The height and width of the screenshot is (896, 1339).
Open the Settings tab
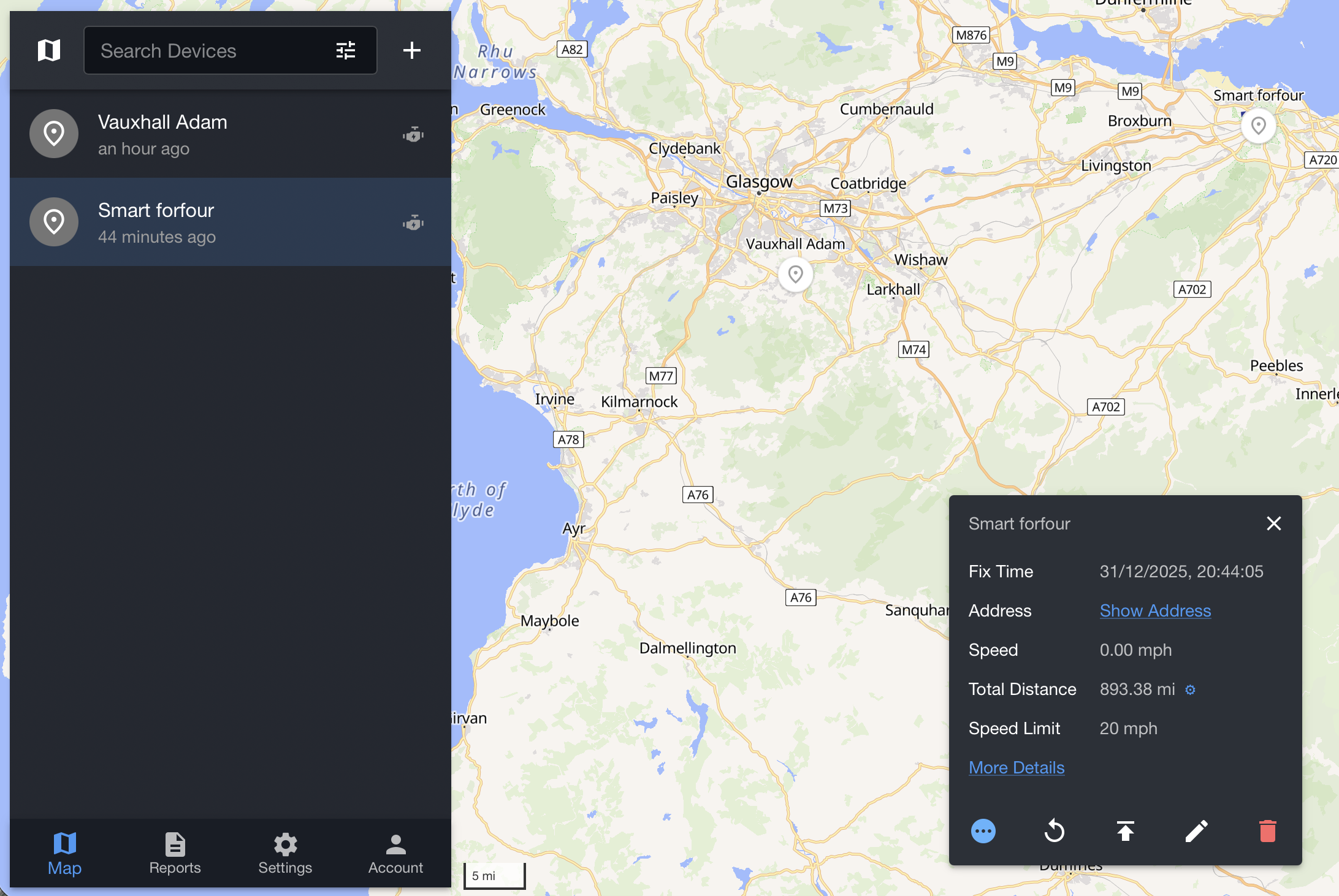click(x=285, y=853)
